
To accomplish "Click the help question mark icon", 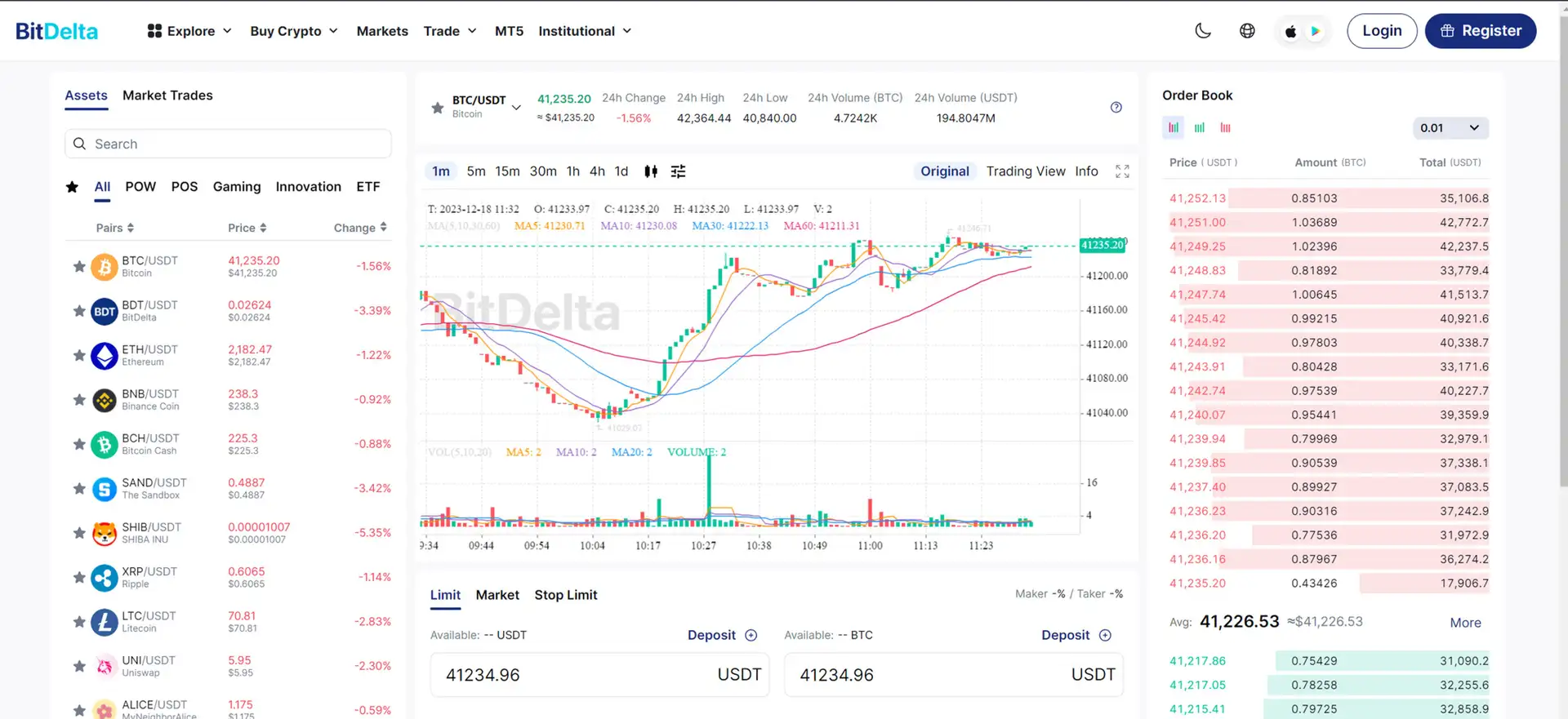I will [1116, 108].
